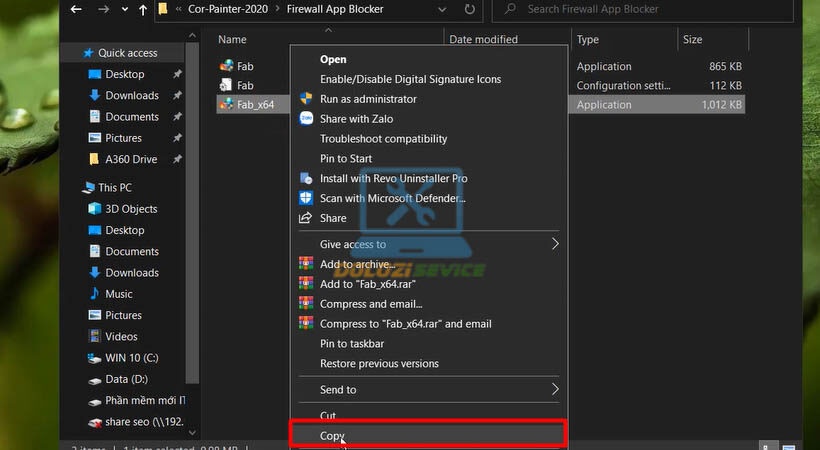820x450 pixels.
Task: Click the Zalo icon in context menu
Action: [x=306, y=119]
